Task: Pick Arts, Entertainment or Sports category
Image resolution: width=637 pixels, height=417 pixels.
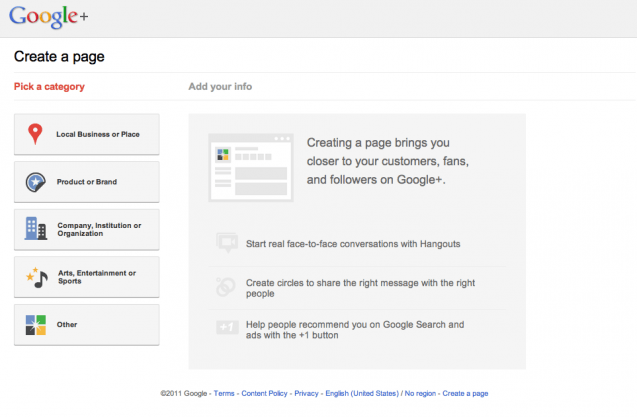Action: click(x=87, y=277)
